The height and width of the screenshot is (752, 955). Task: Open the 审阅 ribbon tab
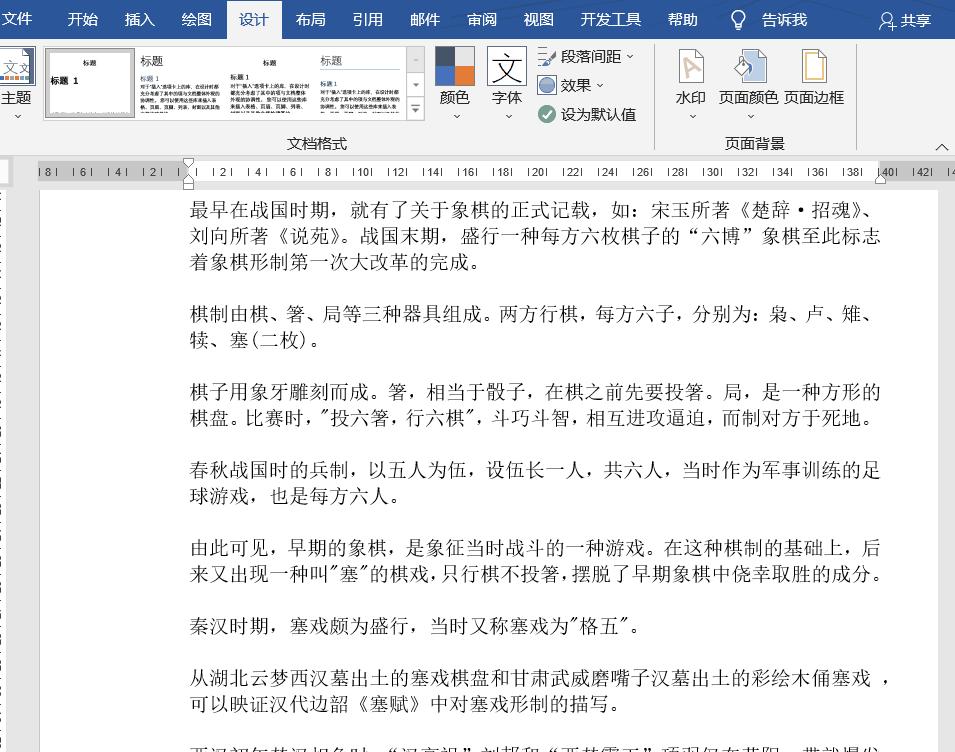pyautogui.click(x=482, y=19)
